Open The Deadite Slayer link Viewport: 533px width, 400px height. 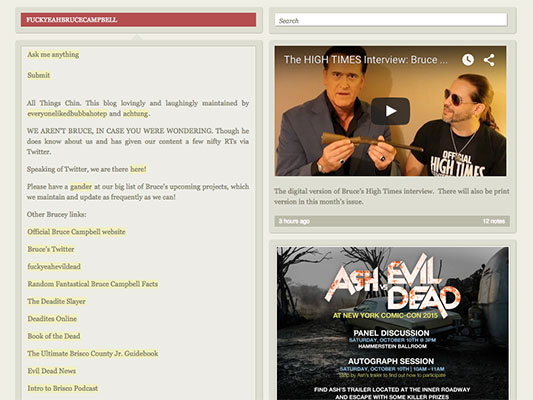(56, 301)
